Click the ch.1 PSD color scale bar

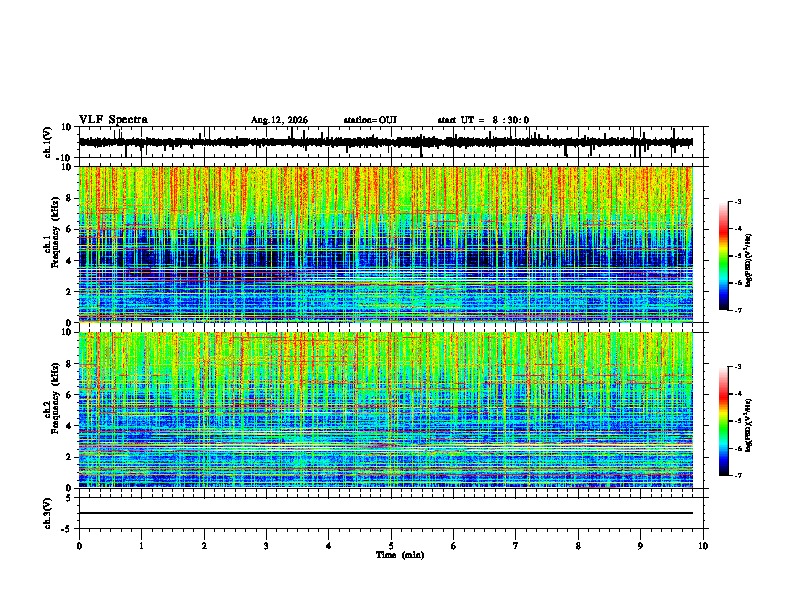coord(724,256)
